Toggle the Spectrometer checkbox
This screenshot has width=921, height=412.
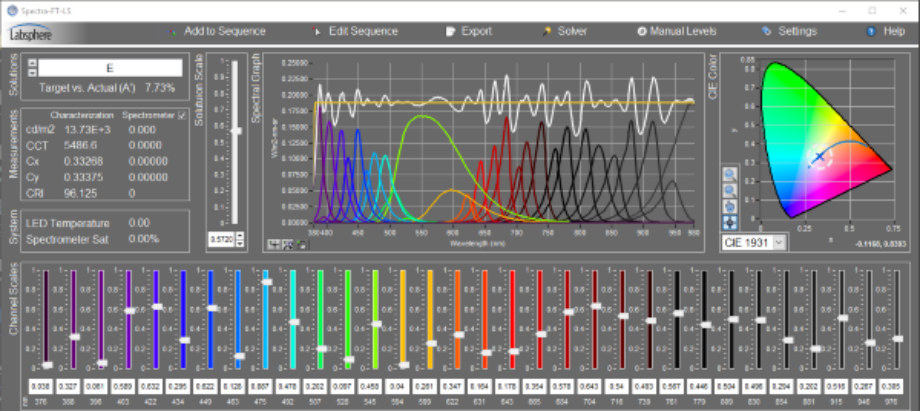[x=181, y=116]
